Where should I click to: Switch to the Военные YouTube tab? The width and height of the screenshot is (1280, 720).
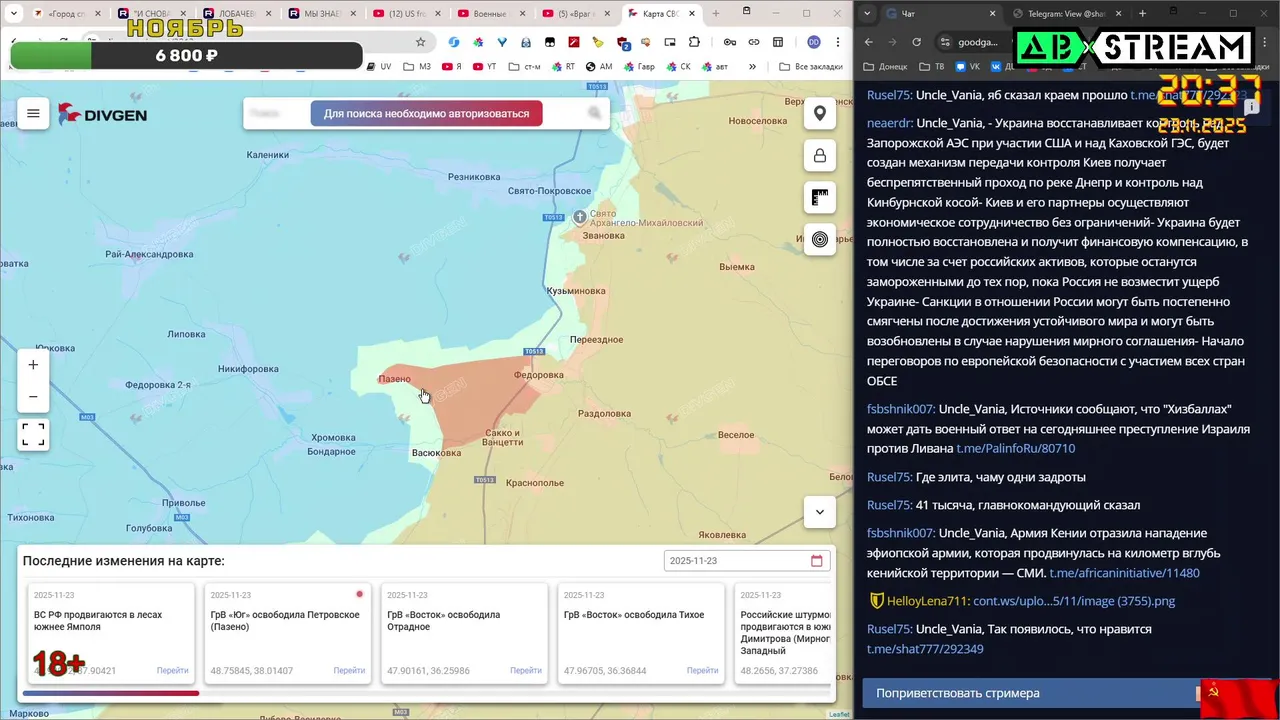492,14
